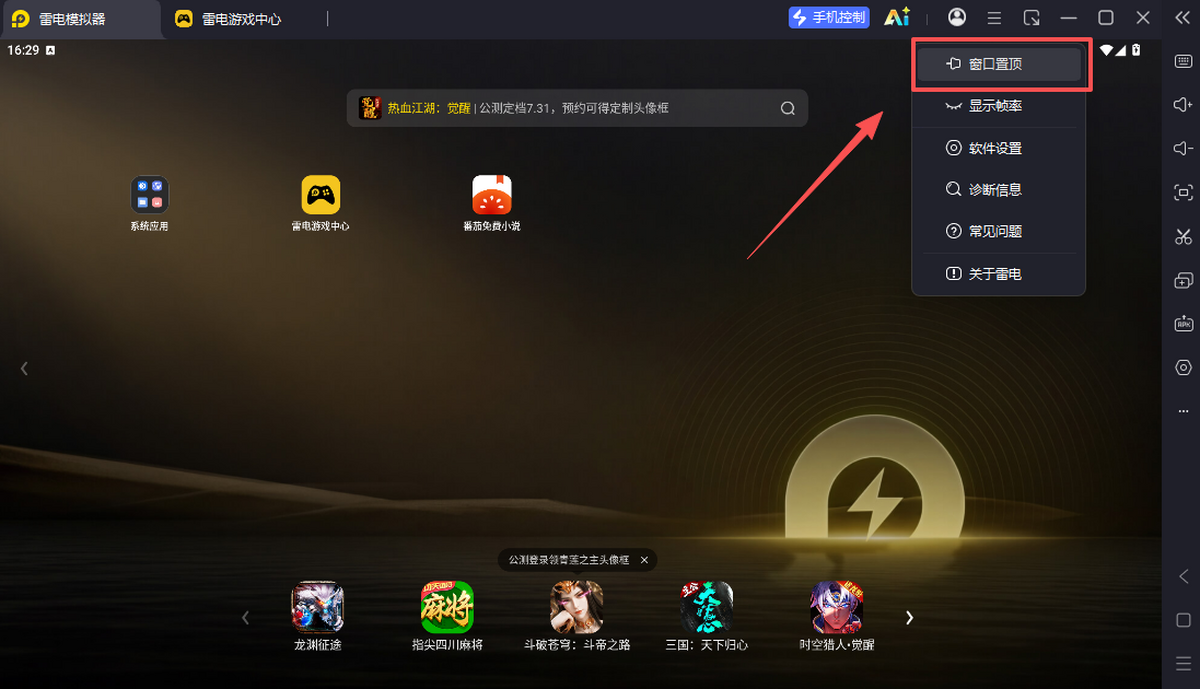Open keyboard mapping icon in sidebar
This screenshot has height=689, width=1200.
(1183, 62)
